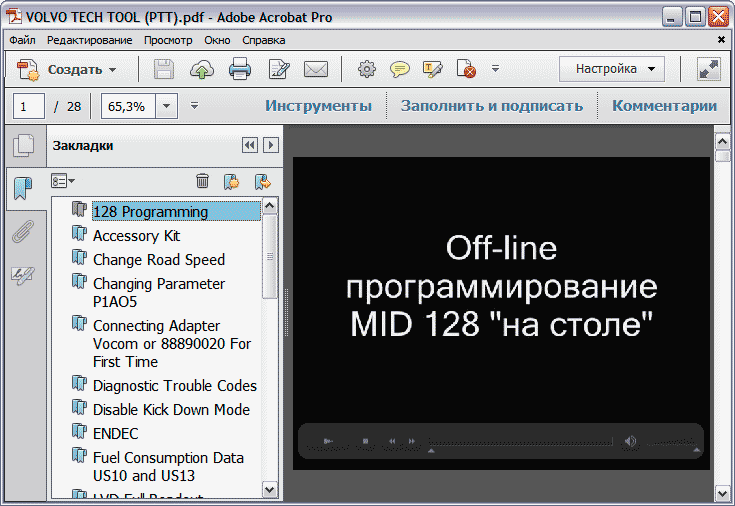This screenshot has width=735, height=506.
Task: Open the Редактирование menu
Action: (x=90, y=40)
